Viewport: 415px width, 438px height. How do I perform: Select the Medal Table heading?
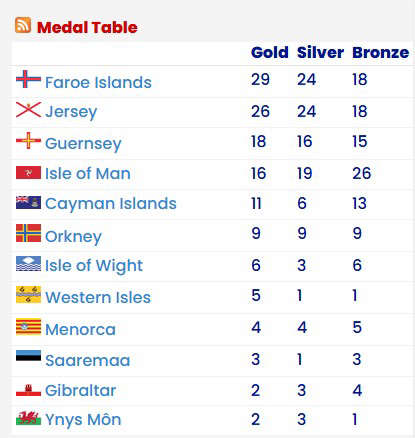[87, 27]
